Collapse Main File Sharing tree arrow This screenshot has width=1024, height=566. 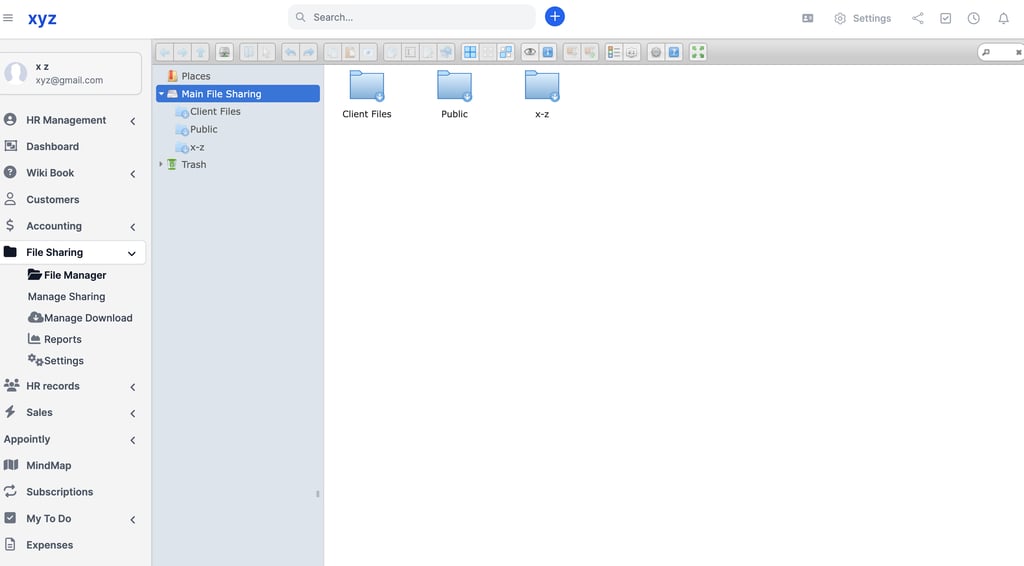click(161, 93)
